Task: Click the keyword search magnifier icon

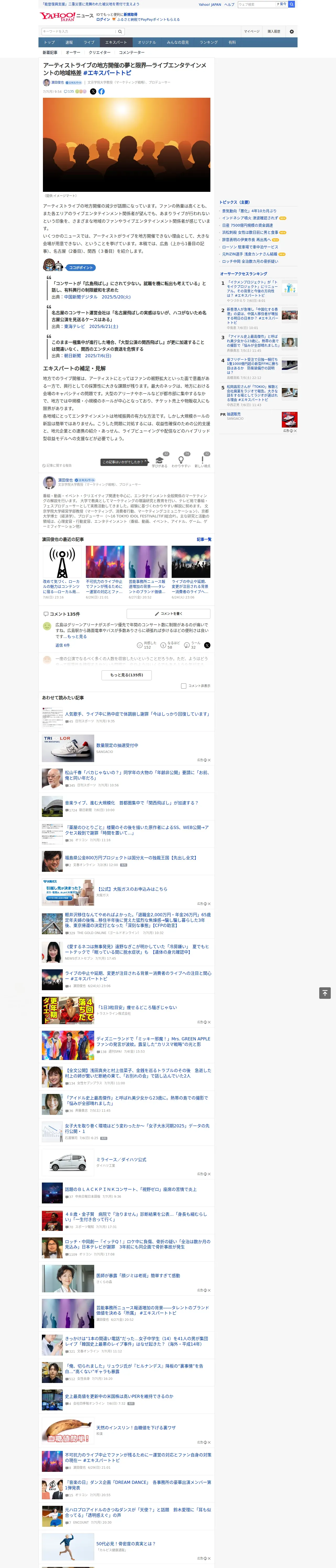Action: click(120, 32)
